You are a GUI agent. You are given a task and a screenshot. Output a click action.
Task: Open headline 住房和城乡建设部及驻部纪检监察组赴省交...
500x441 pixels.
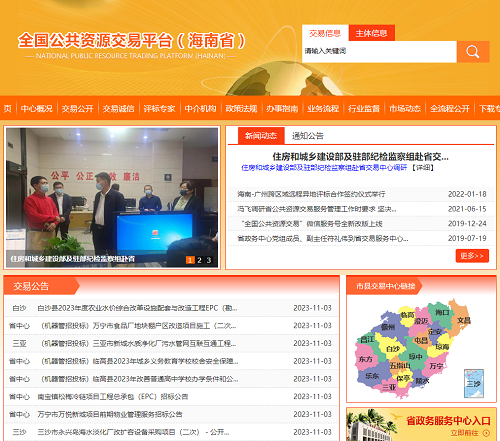[361, 157]
